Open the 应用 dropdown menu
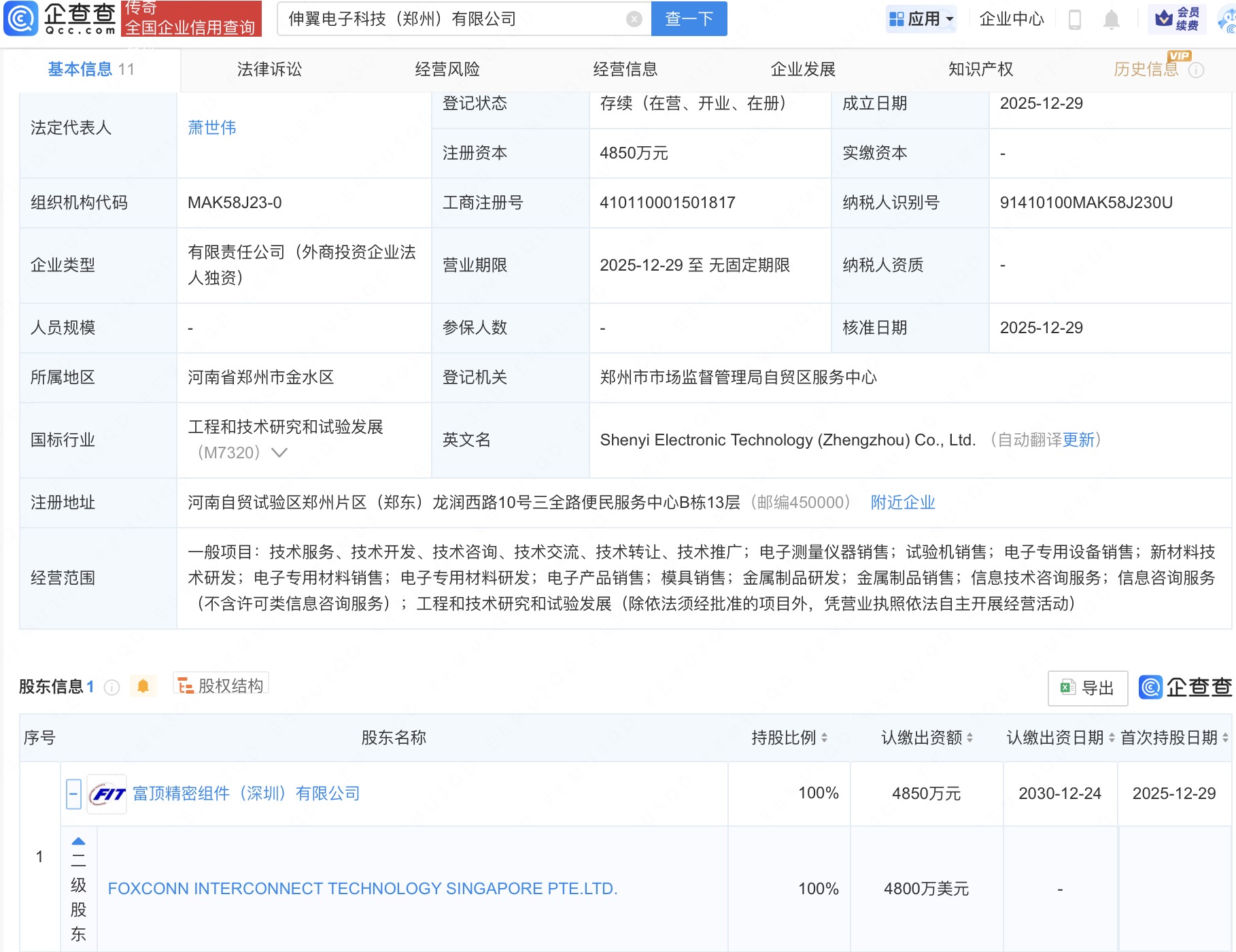Viewport: 1236px width, 952px height. coord(921,19)
